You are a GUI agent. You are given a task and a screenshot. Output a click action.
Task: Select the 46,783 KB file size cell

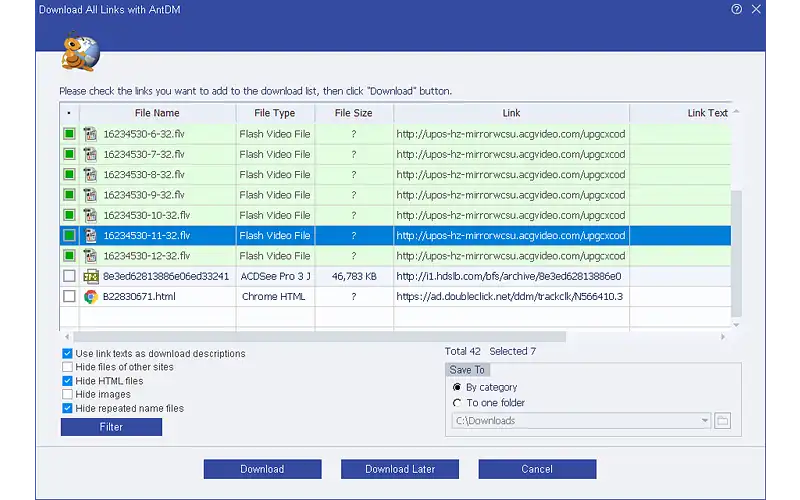click(354, 277)
